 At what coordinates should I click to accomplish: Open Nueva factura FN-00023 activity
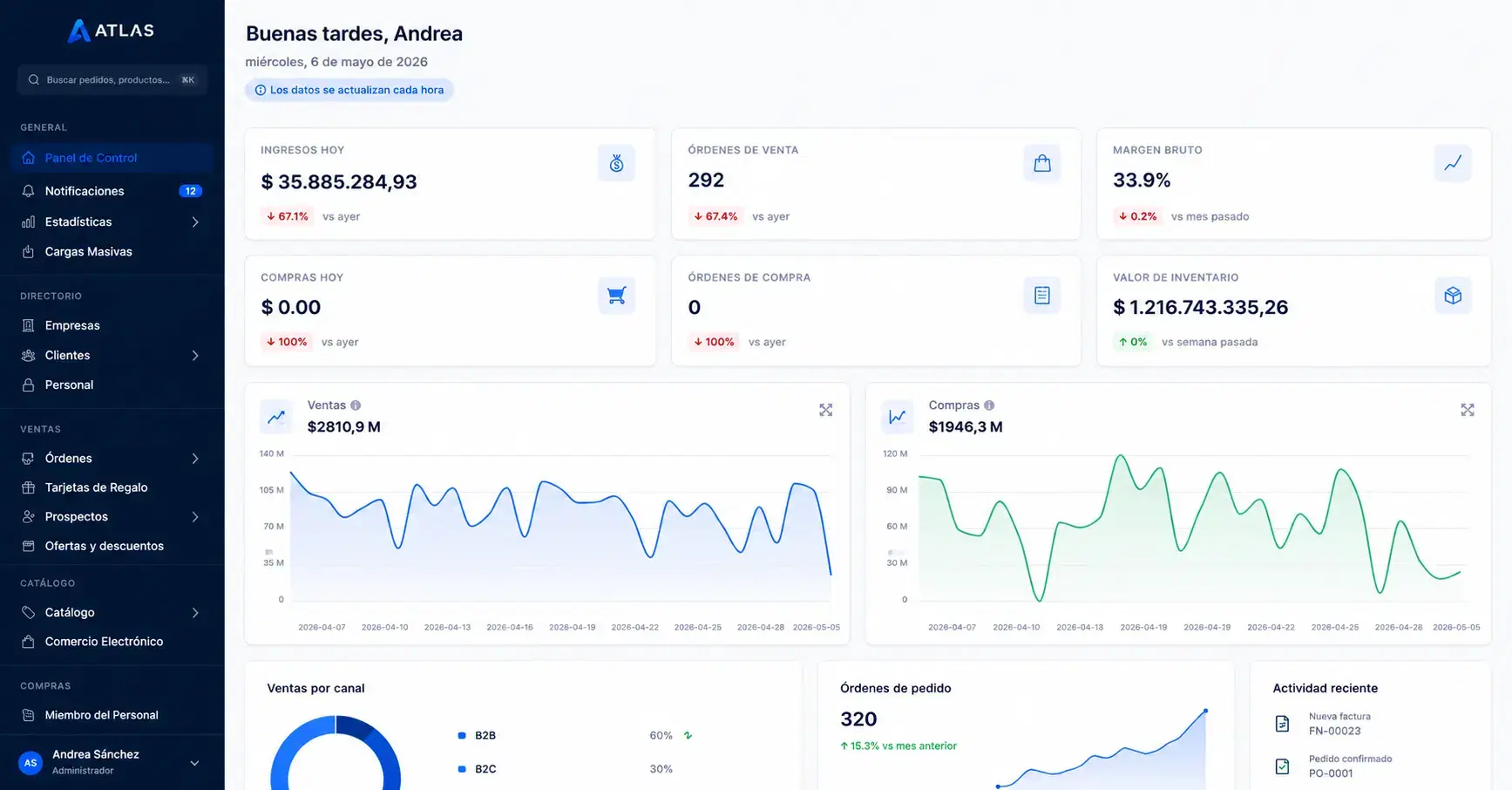click(x=1340, y=724)
